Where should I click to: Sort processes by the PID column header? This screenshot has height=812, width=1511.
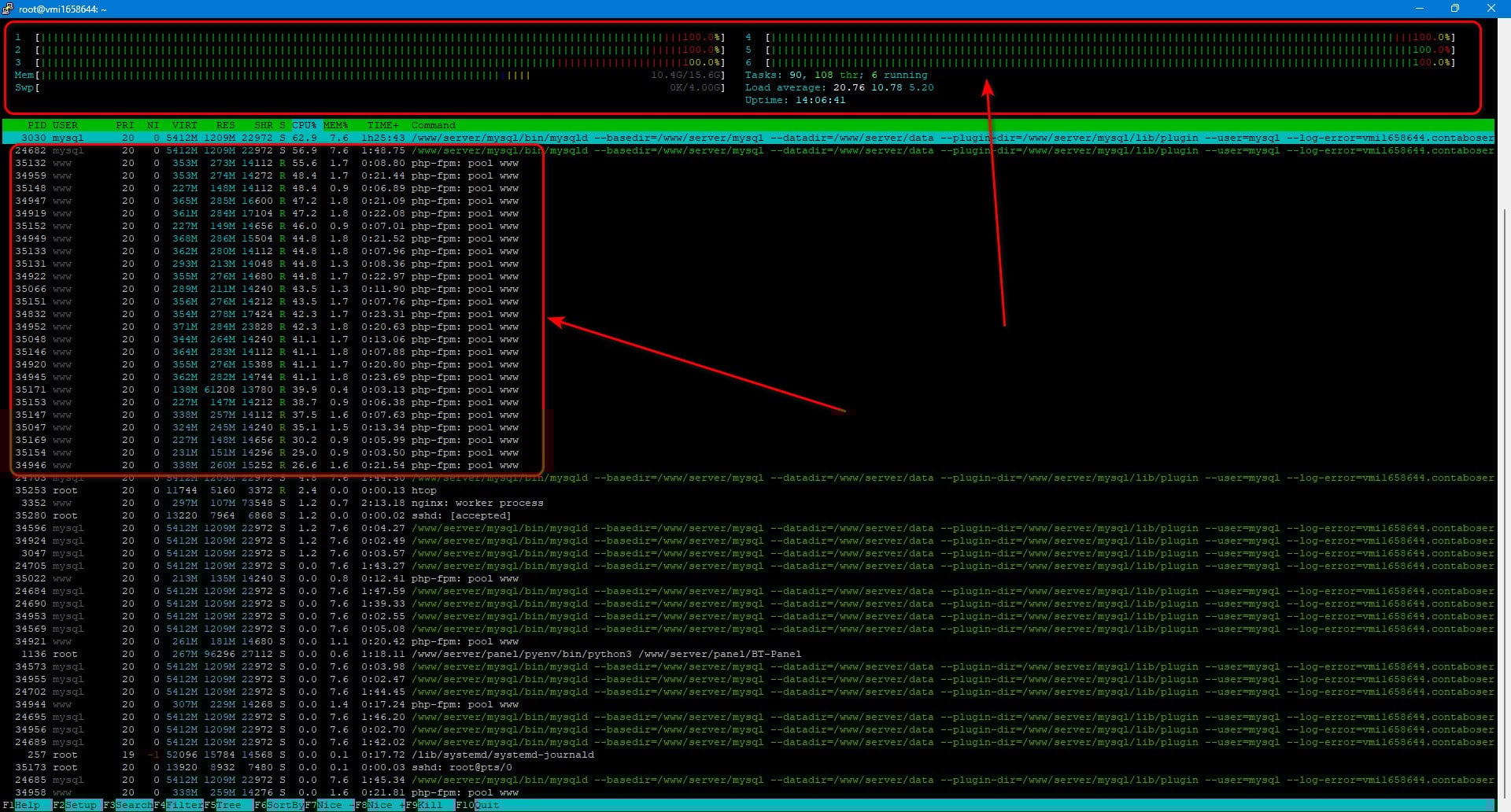point(37,125)
